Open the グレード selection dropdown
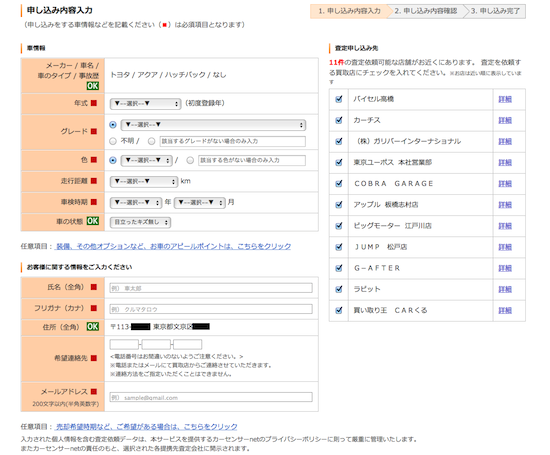 (x=213, y=125)
